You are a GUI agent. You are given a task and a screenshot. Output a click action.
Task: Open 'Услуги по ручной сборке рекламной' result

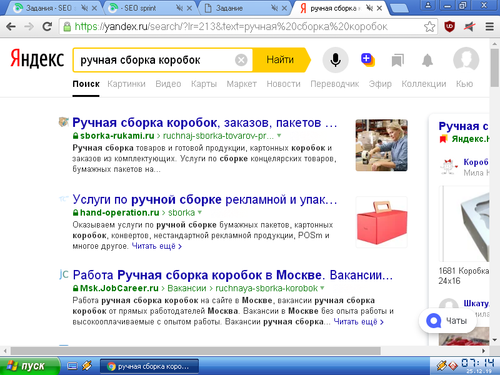(205, 199)
